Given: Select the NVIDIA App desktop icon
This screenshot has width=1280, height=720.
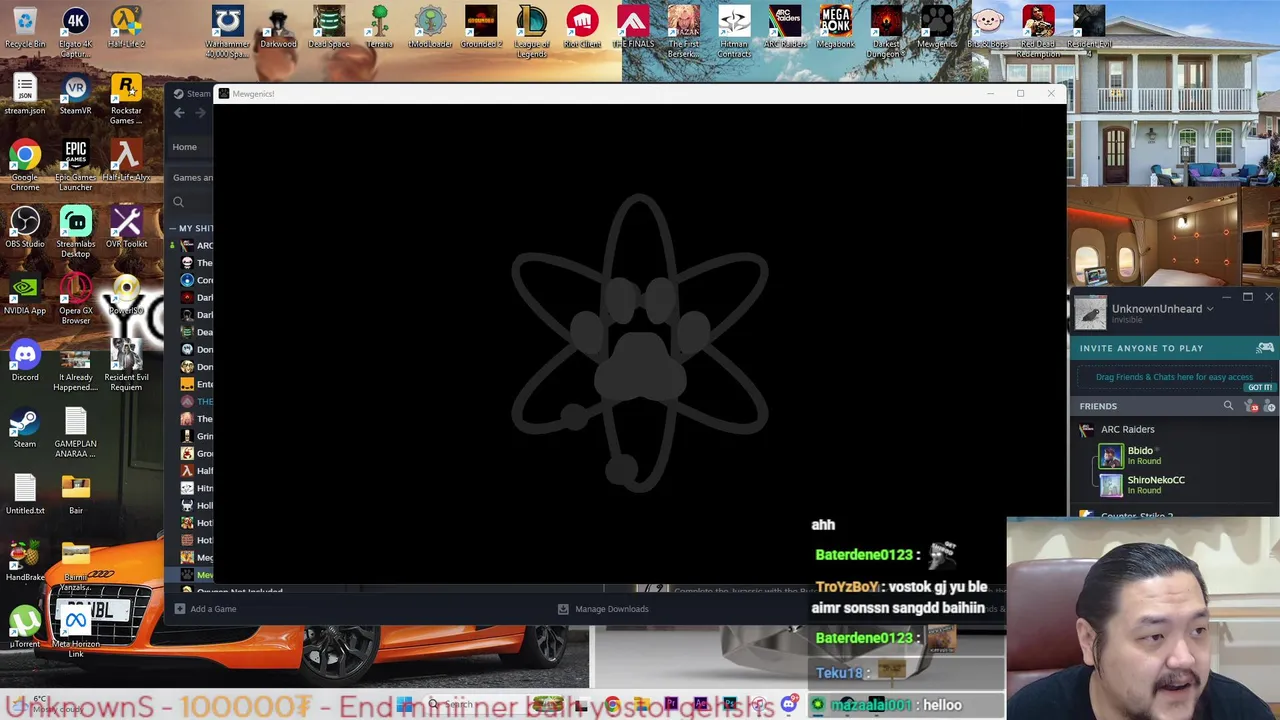Looking at the screenshot, I should tap(25, 295).
